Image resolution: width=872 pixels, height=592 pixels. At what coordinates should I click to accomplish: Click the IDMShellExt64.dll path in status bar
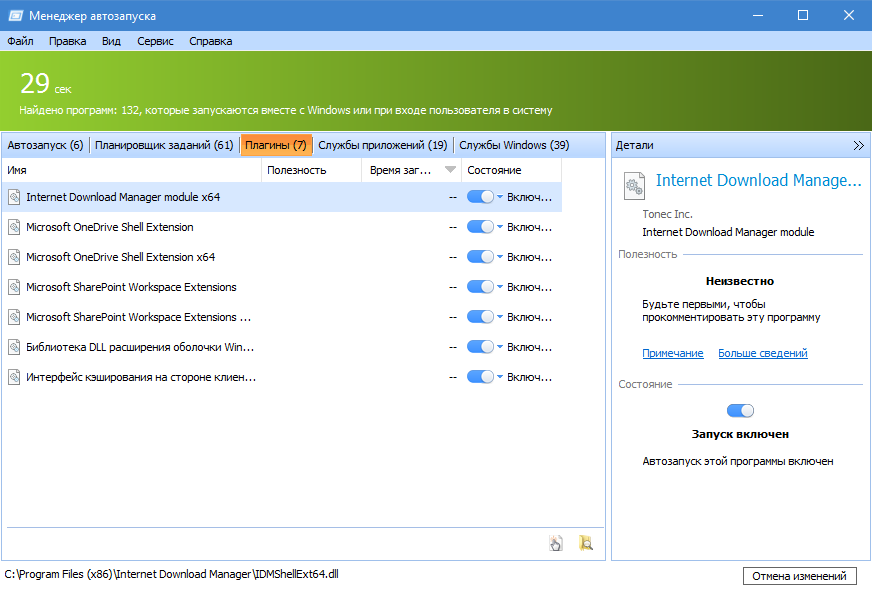171,574
